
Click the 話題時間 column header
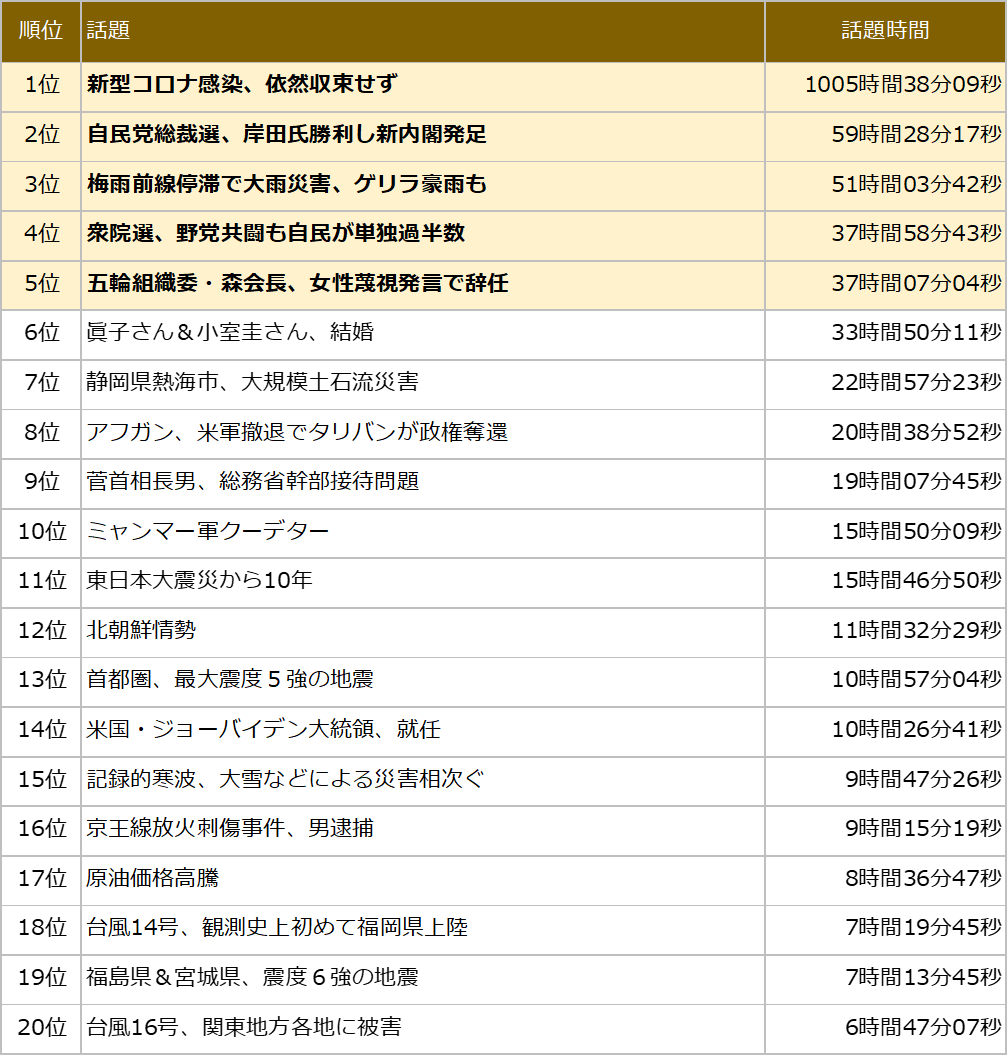point(885,31)
